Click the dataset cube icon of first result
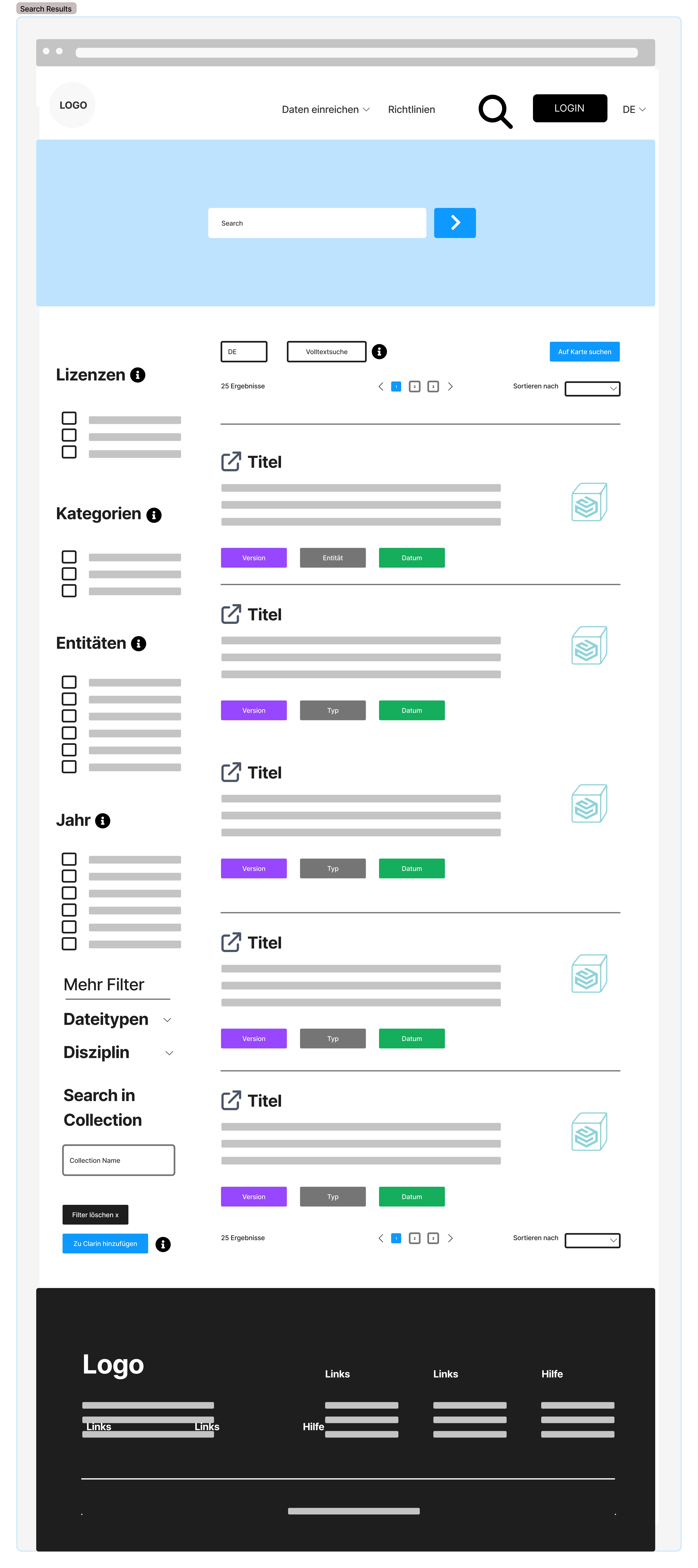Screen dimensions: 698x1568 [x=589, y=502]
